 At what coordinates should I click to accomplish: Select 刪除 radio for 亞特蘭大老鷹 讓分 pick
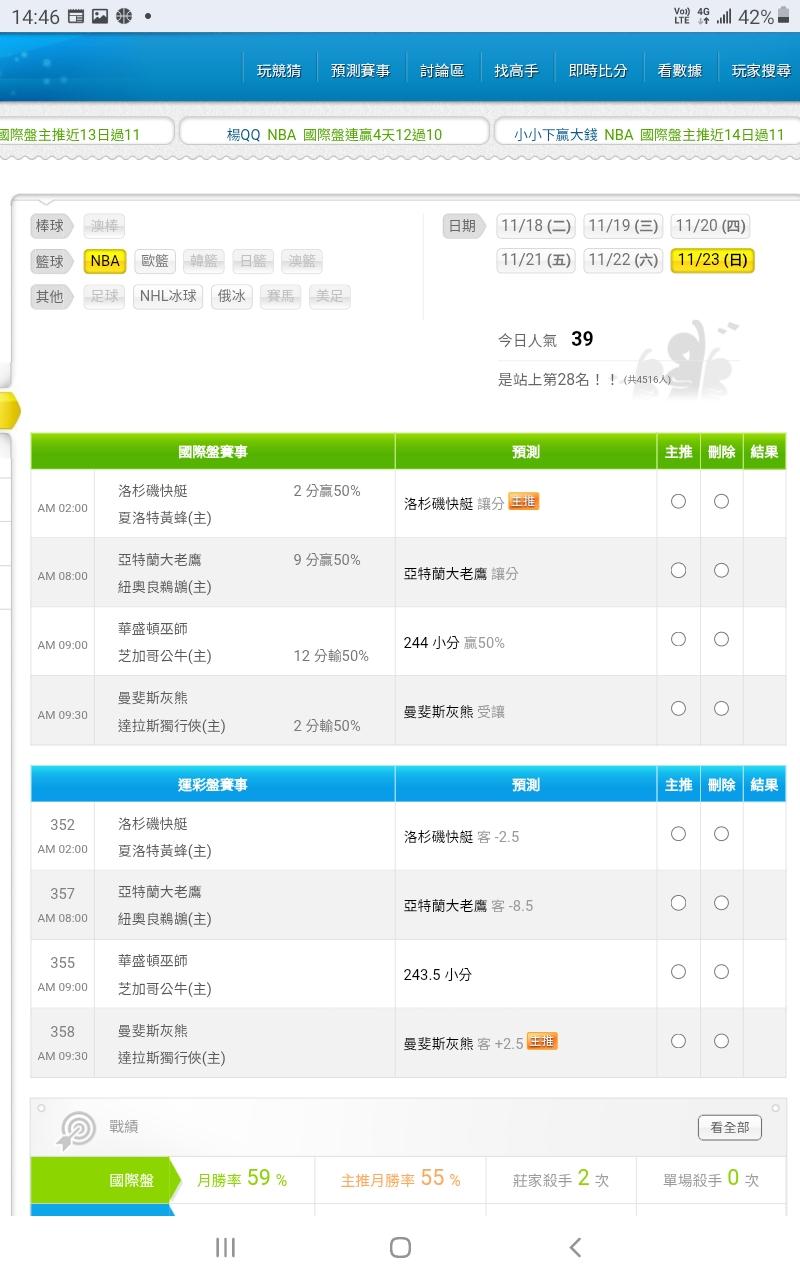click(x=721, y=571)
